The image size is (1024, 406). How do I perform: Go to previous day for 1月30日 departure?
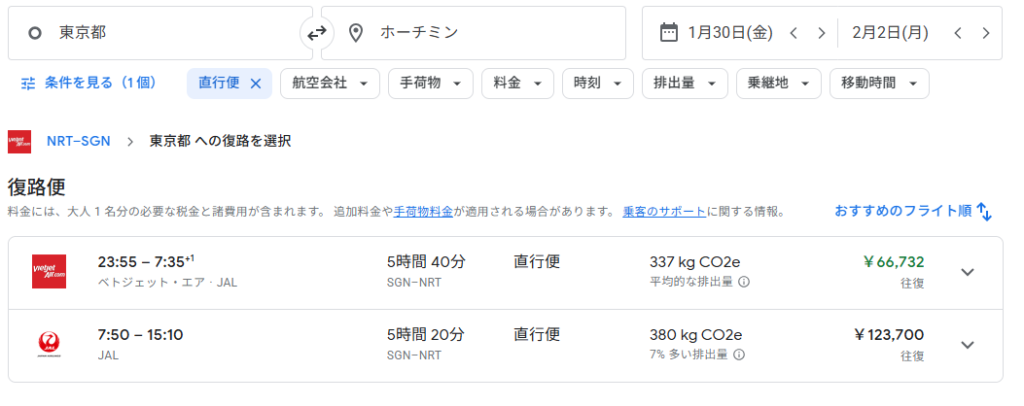(793, 33)
